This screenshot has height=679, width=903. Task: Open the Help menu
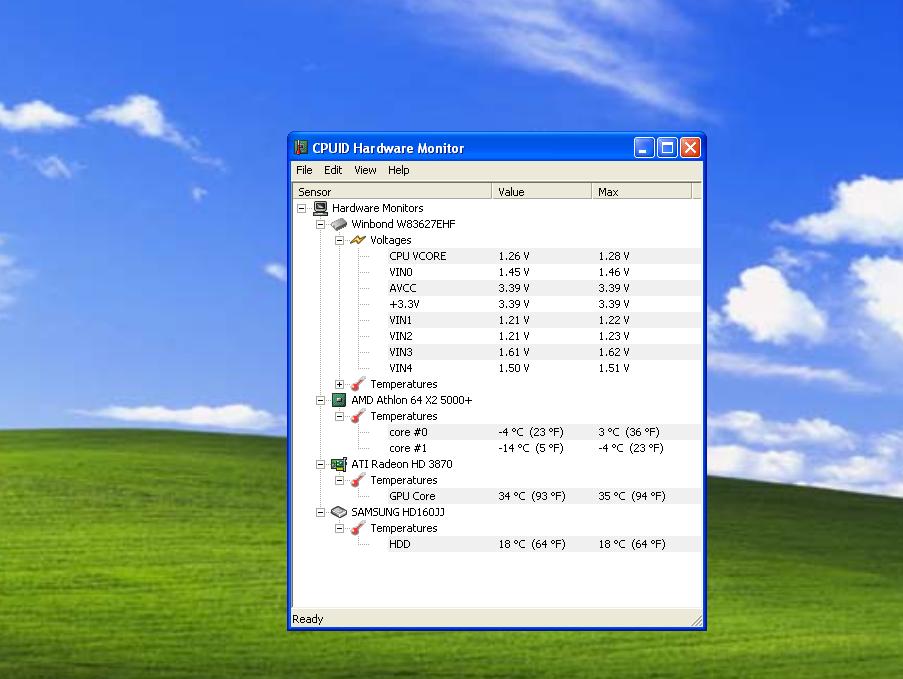[399, 170]
